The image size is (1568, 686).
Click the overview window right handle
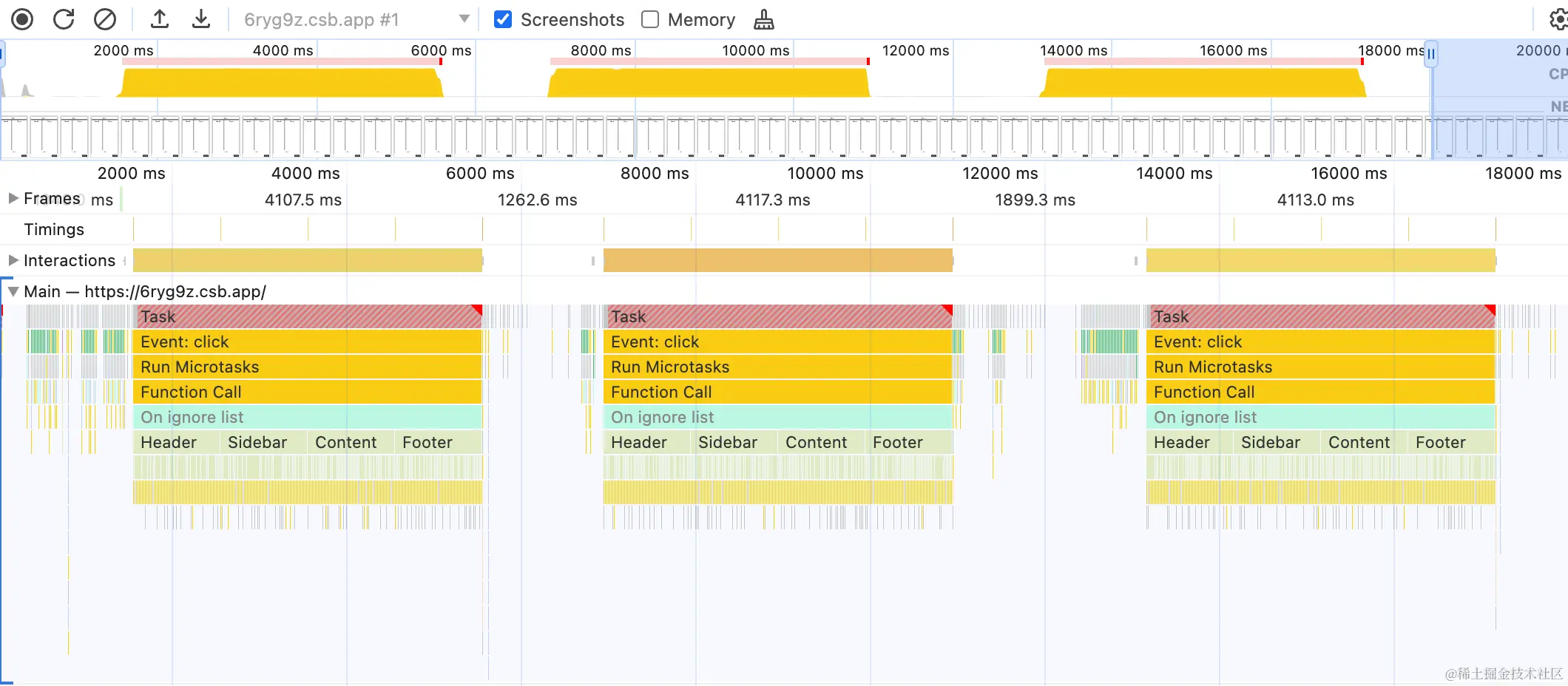tap(1432, 54)
